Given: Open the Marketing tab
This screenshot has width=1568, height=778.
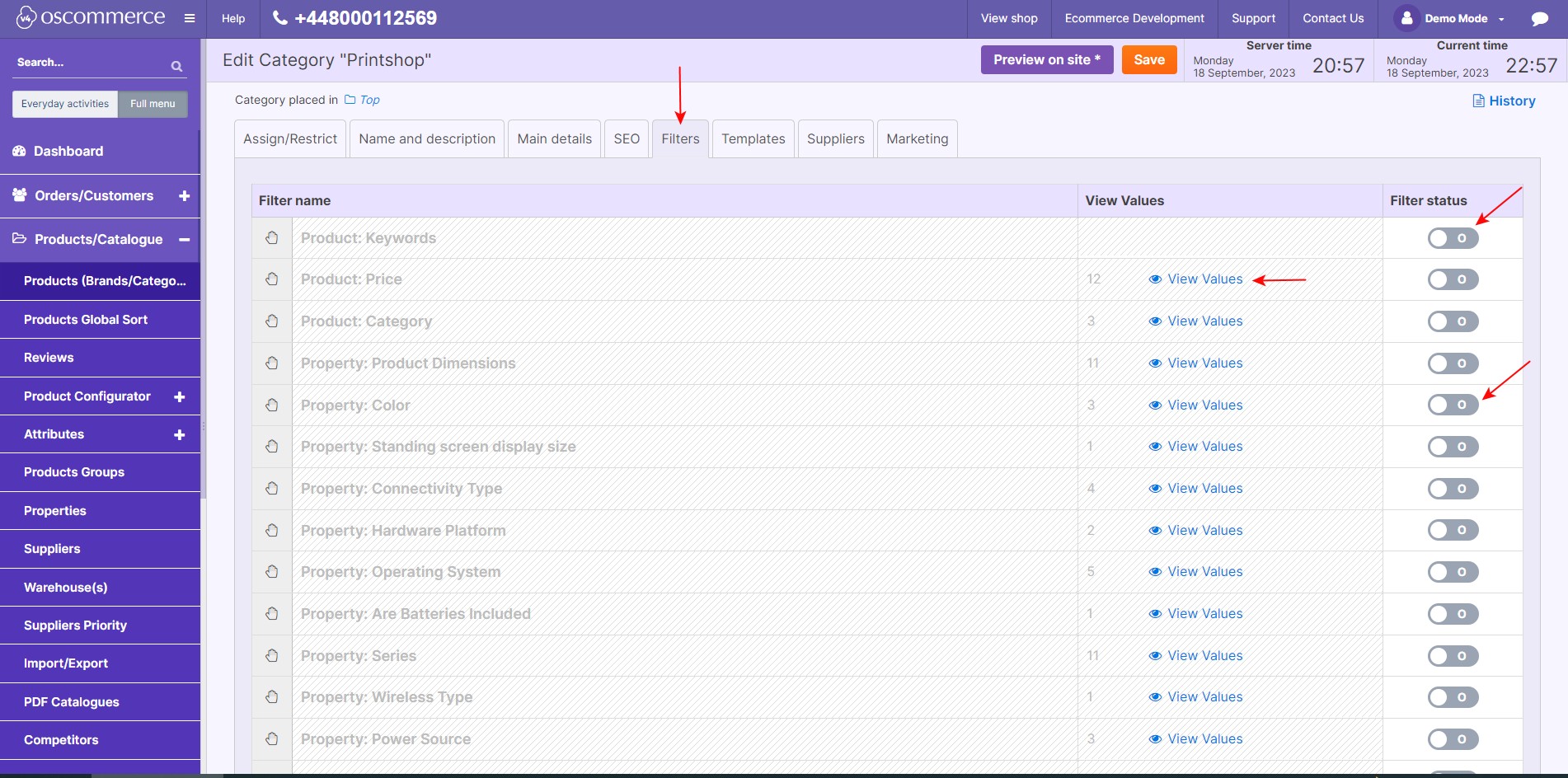Looking at the screenshot, I should click(x=918, y=138).
